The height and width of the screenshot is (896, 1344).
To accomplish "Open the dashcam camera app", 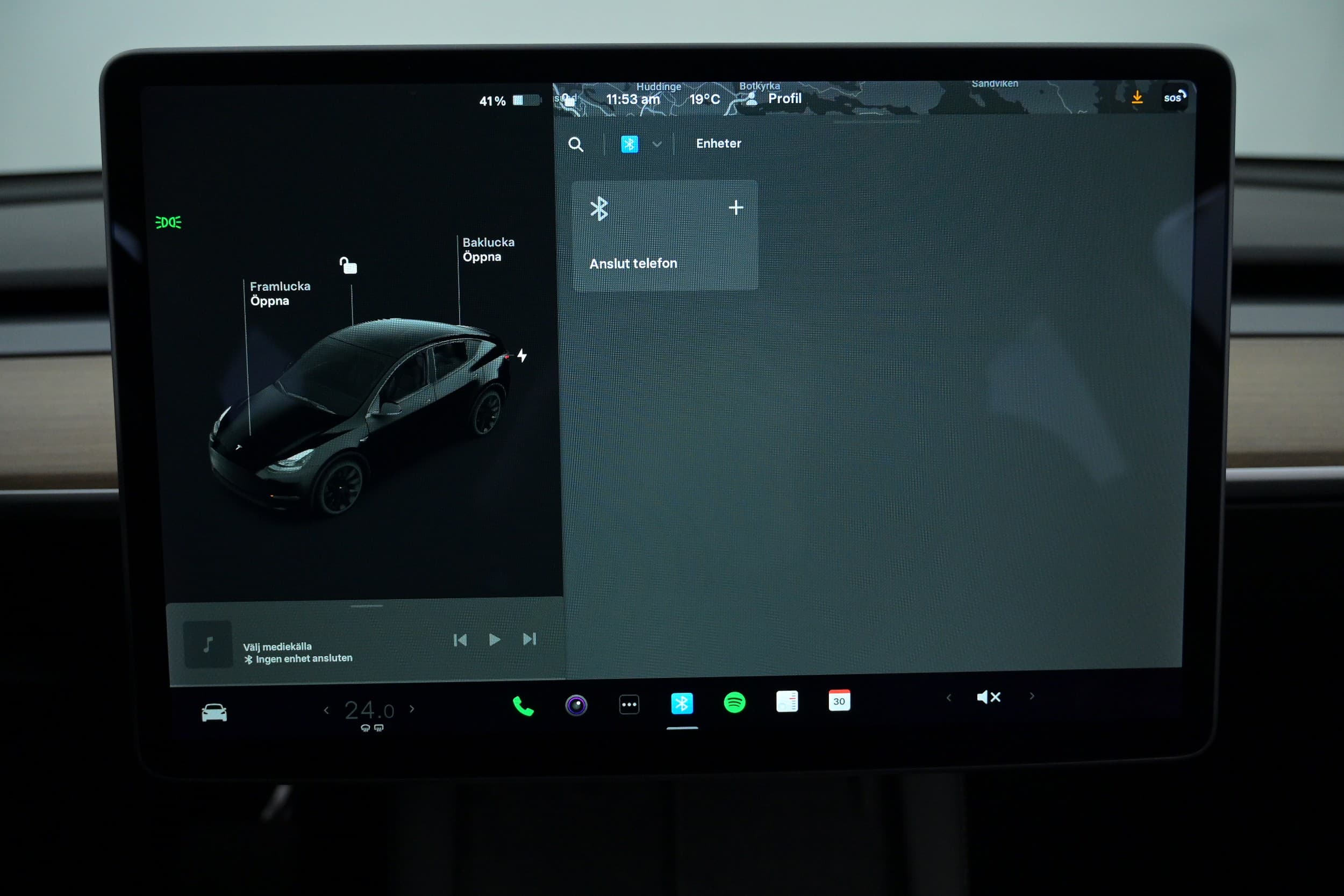I will pyautogui.click(x=576, y=705).
